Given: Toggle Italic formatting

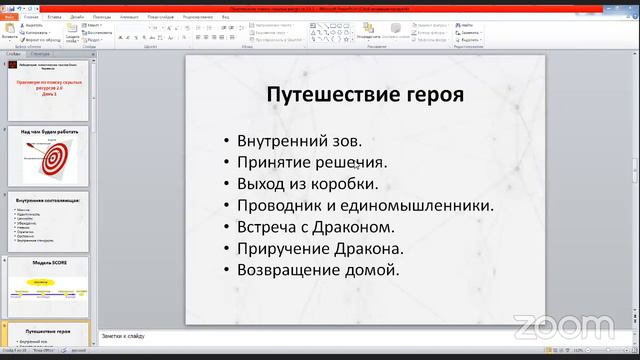Looking at the screenshot, I should pyautogui.click(x=128, y=38).
